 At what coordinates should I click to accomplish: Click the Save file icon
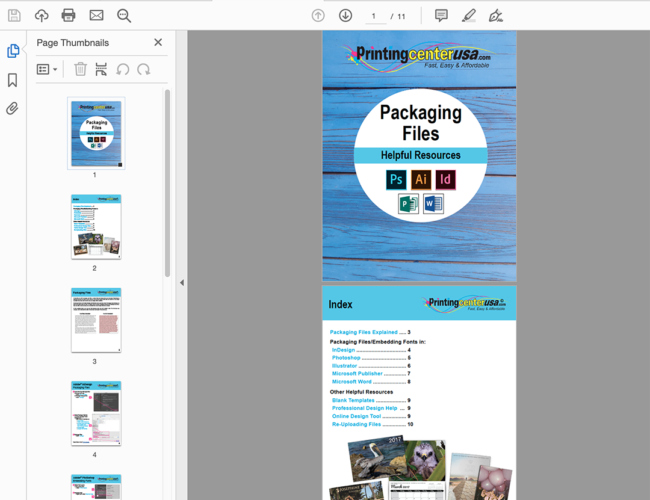point(14,15)
